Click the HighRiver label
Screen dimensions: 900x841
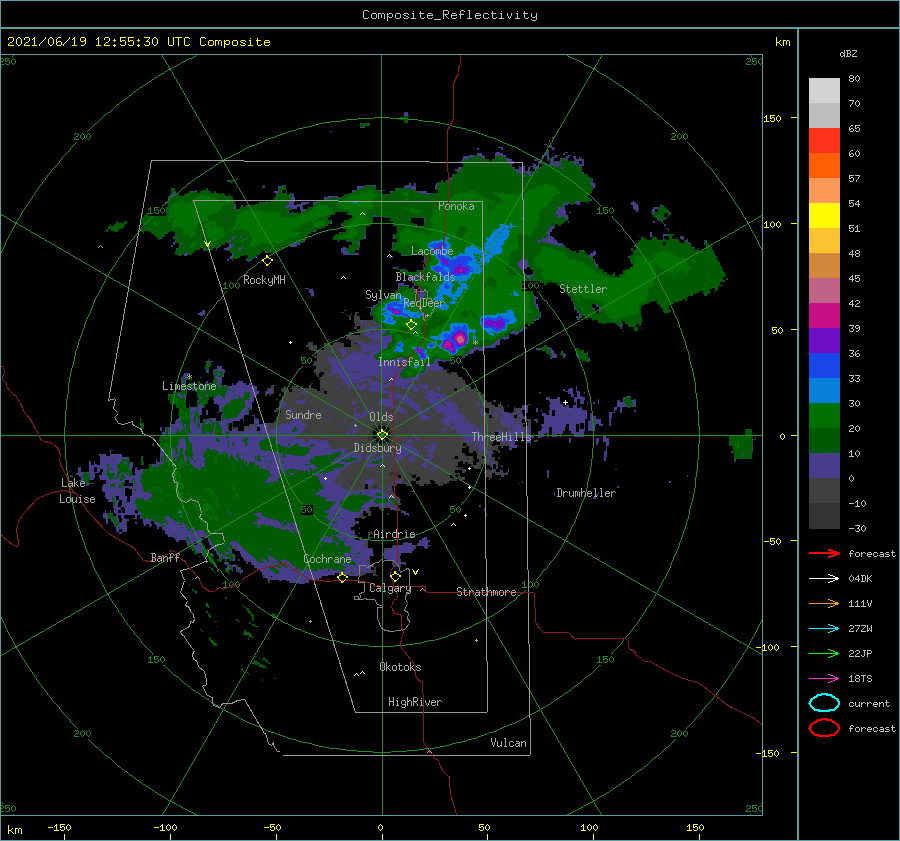tap(415, 702)
